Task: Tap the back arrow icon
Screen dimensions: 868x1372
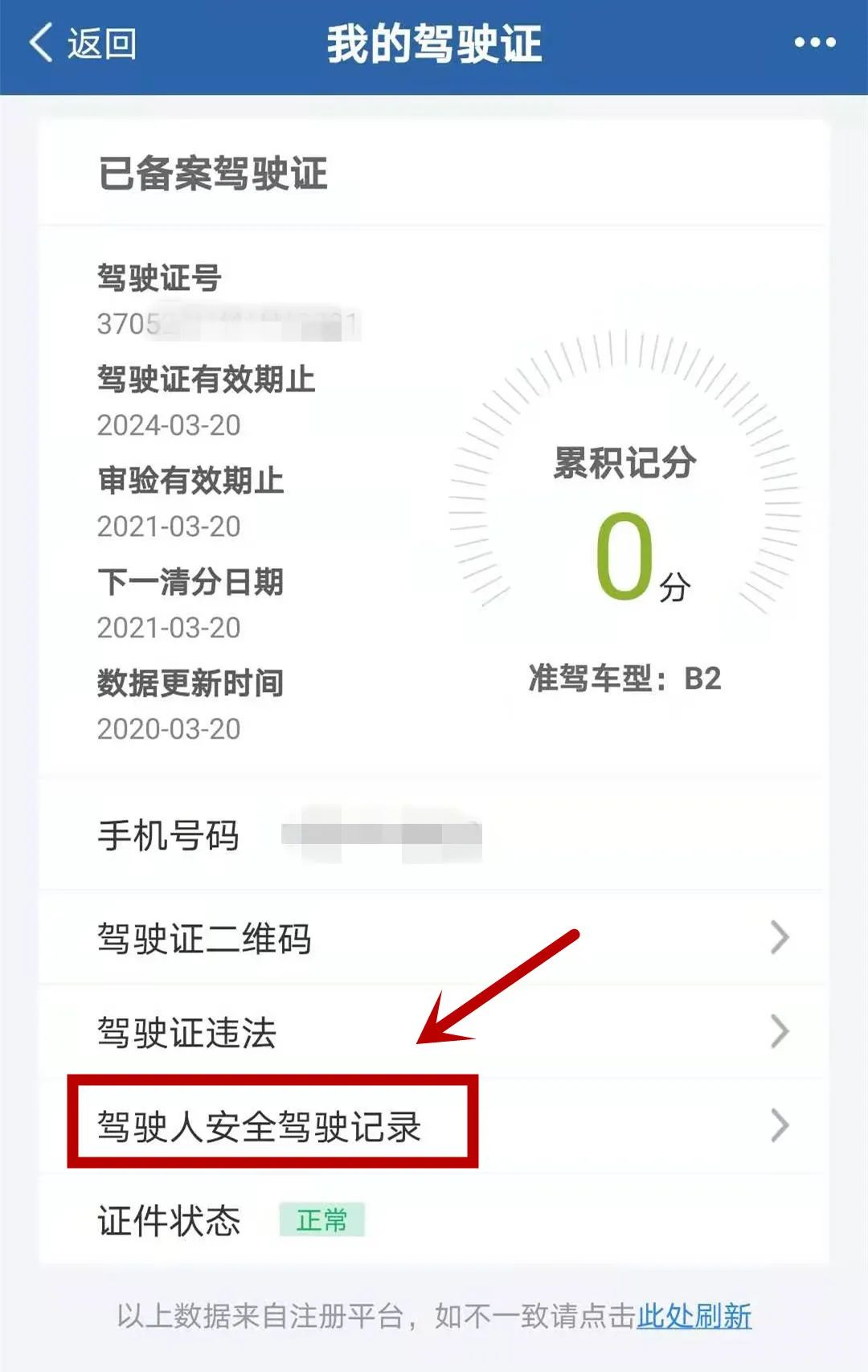Action: click(x=41, y=42)
